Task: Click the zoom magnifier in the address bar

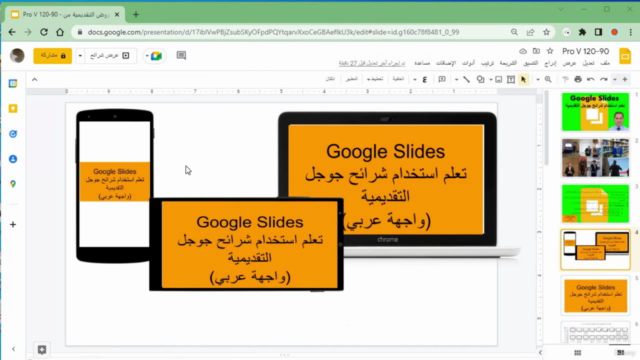Action: click(x=514, y=32)
